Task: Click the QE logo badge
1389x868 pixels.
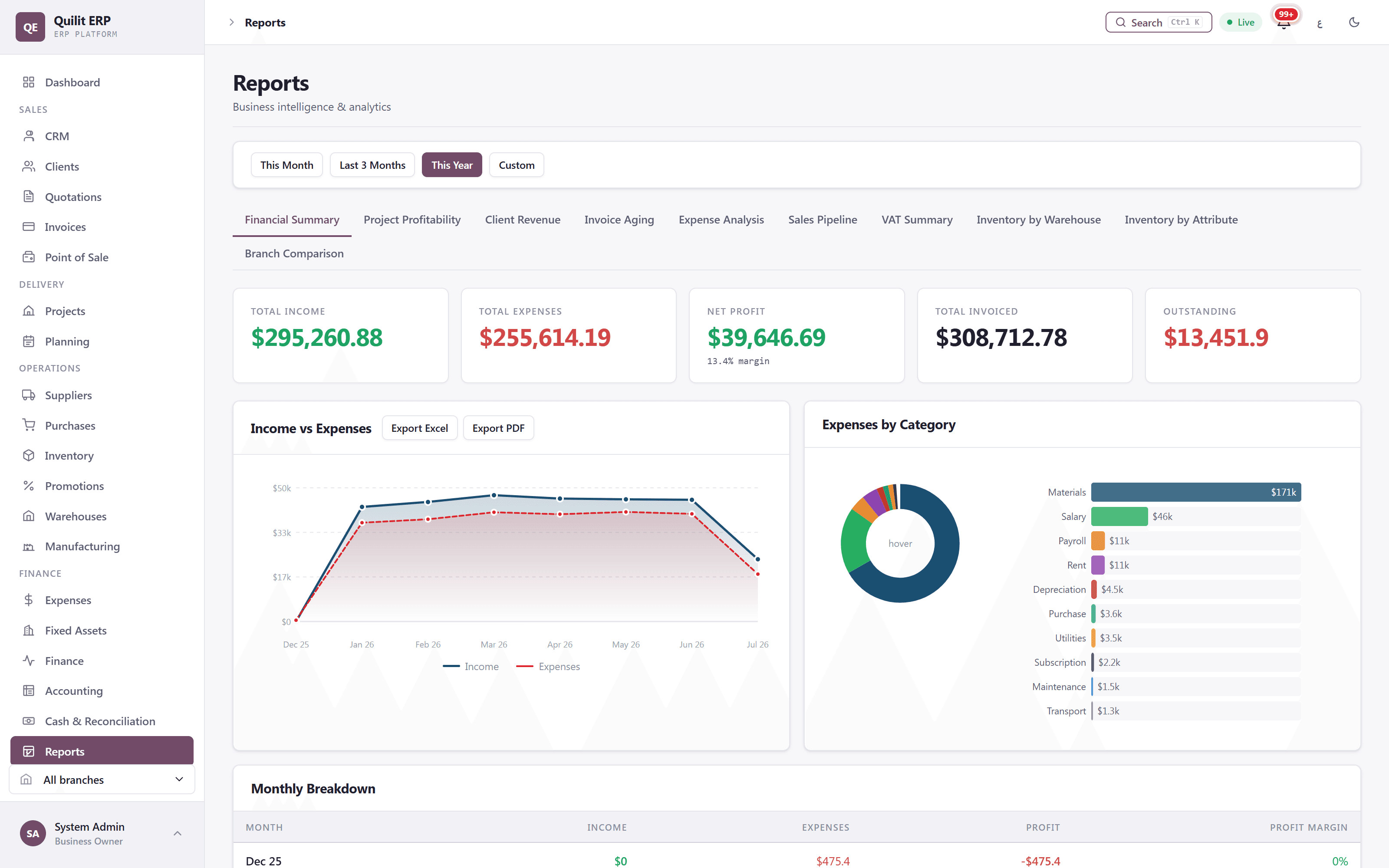Action: point(30,27)
